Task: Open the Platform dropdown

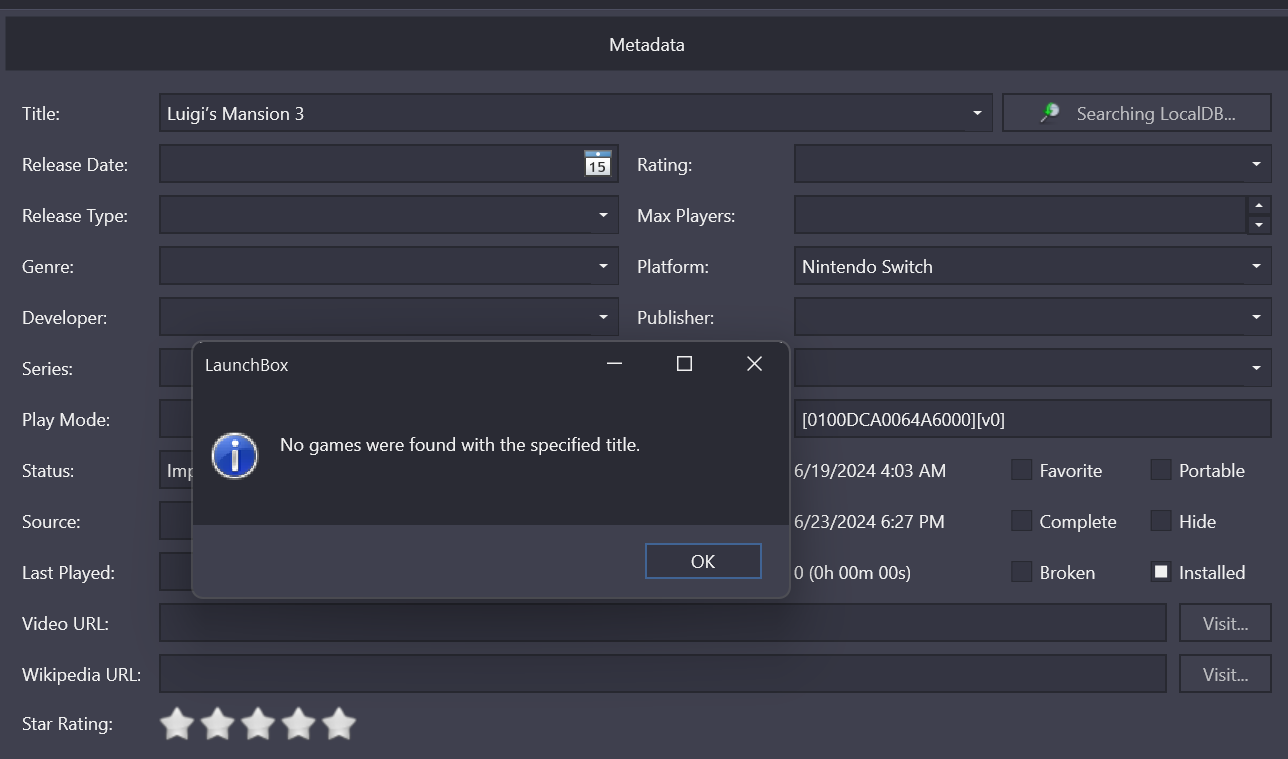Action: tap(1256, 266)
